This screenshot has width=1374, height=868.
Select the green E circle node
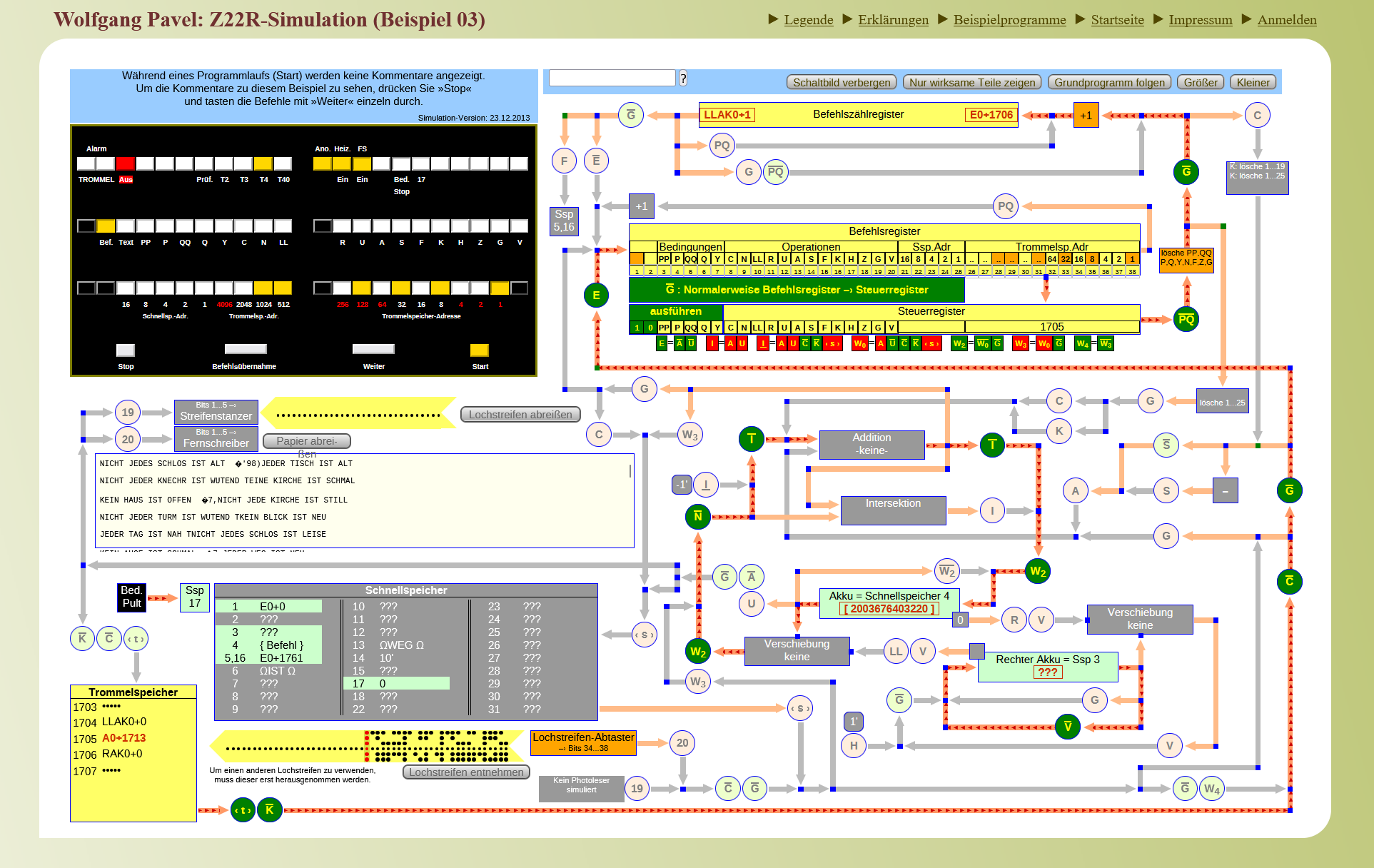[x=596, y=295]
